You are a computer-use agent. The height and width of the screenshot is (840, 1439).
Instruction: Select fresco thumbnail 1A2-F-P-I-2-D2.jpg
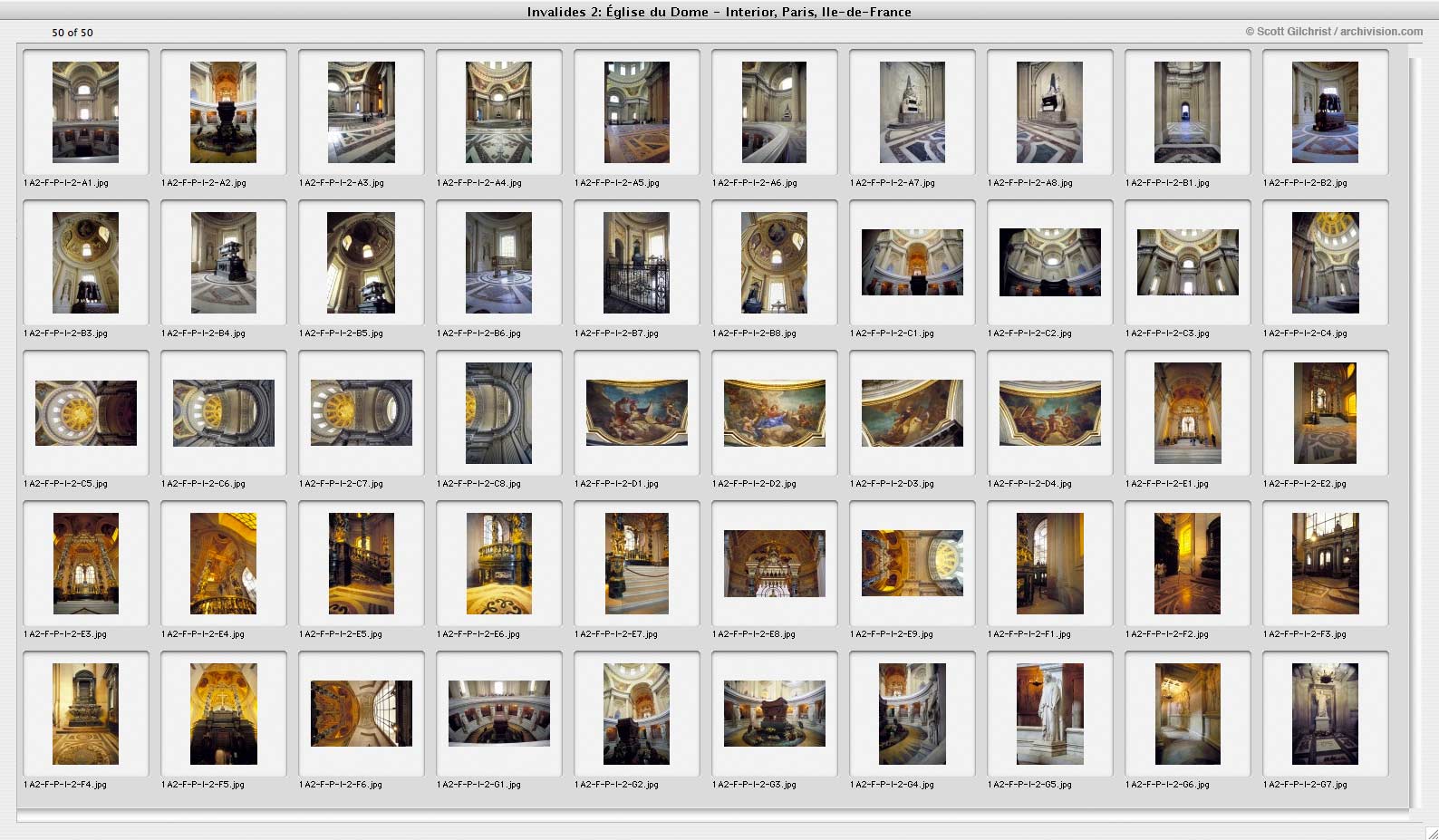(x=775, y=413)
